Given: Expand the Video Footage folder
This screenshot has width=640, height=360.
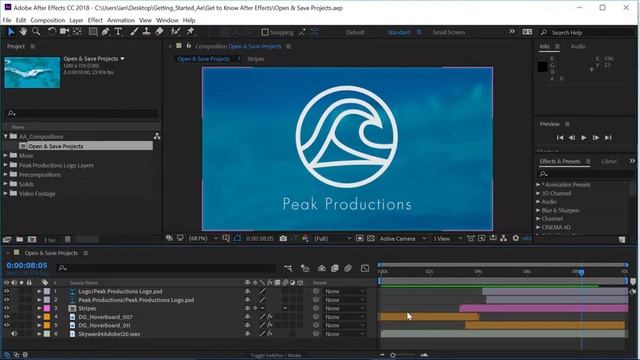Looking at the screenshot, I should click(6, 193).
